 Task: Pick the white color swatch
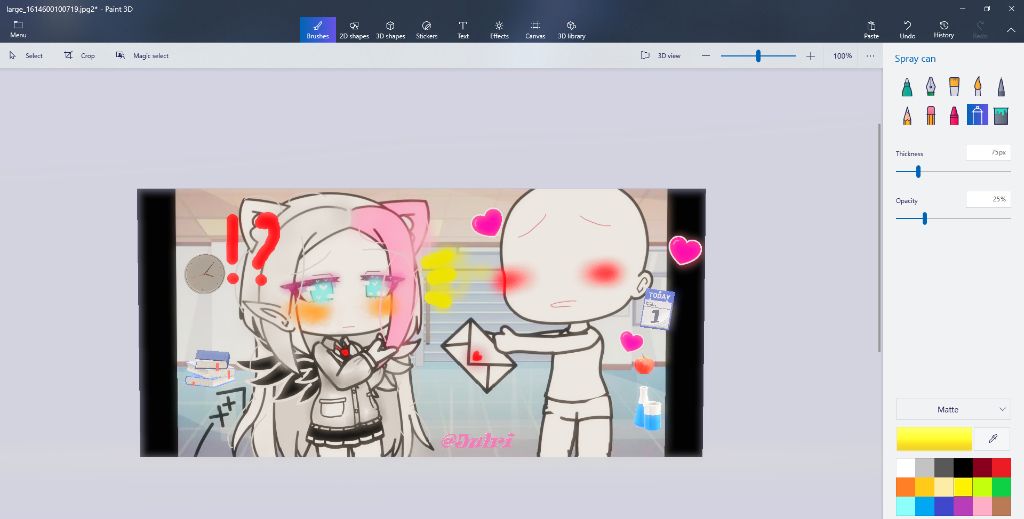pyautogui.click(x=905, y=468)
